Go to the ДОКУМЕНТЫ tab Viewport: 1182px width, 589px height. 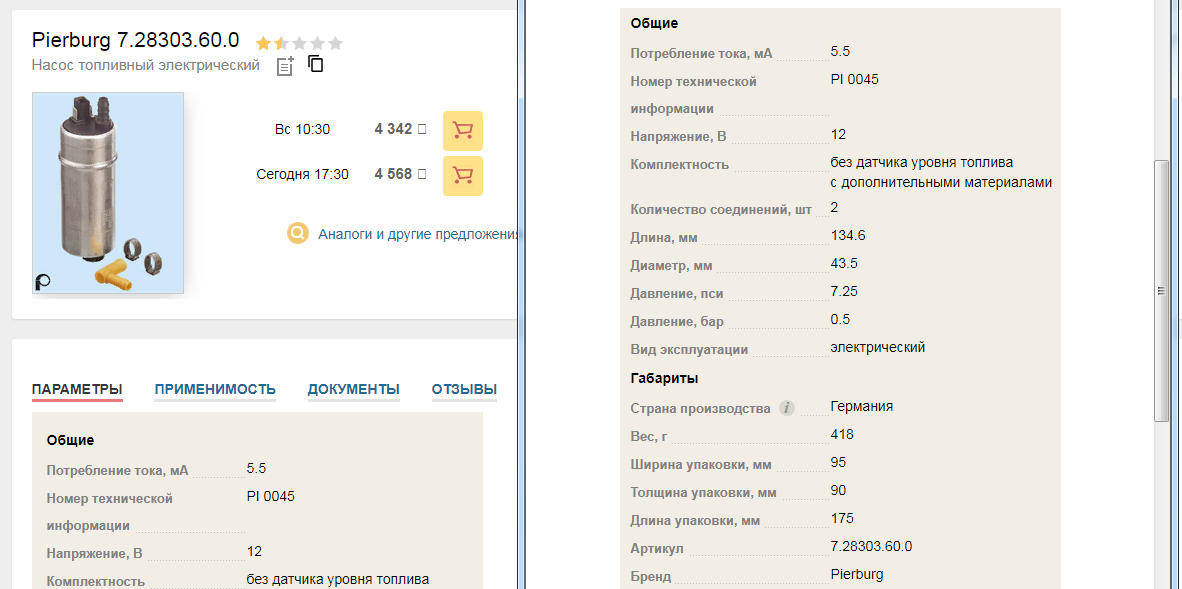click(x=353, y=389)
